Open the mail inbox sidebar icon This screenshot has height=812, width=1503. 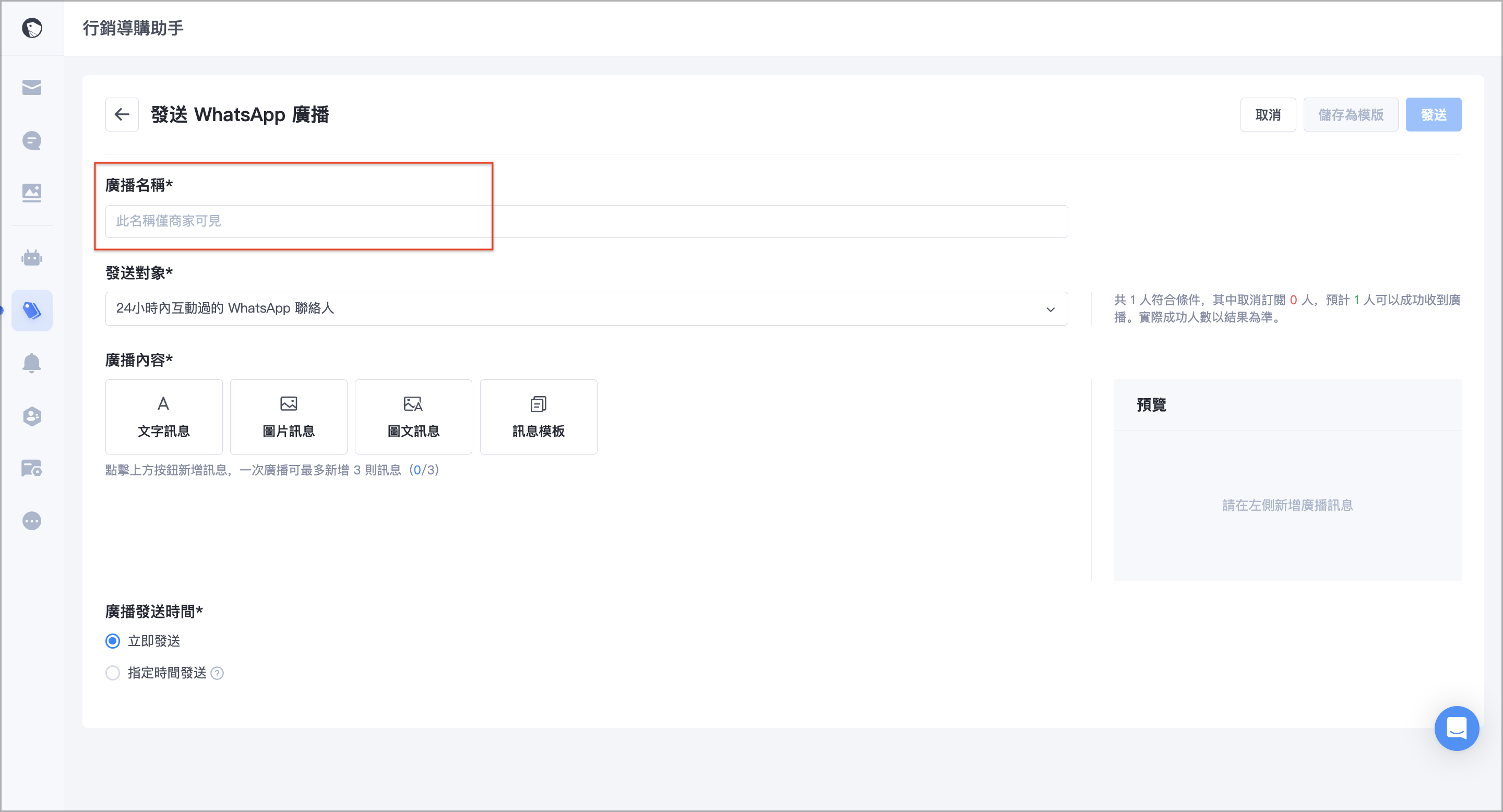point(32,88)
